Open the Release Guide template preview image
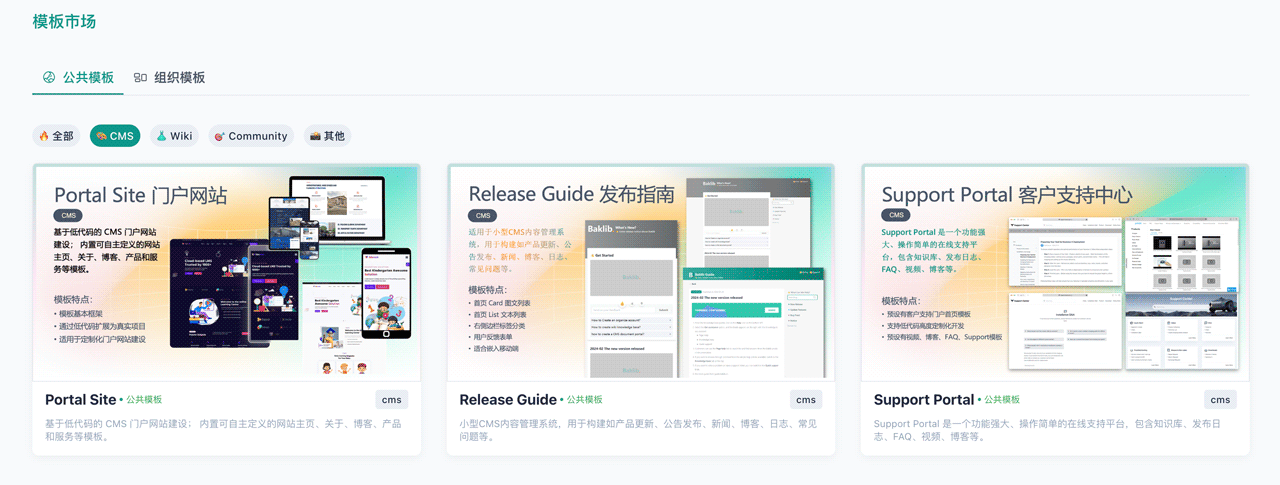1280x485 pixels. click(x=641, y=273)
